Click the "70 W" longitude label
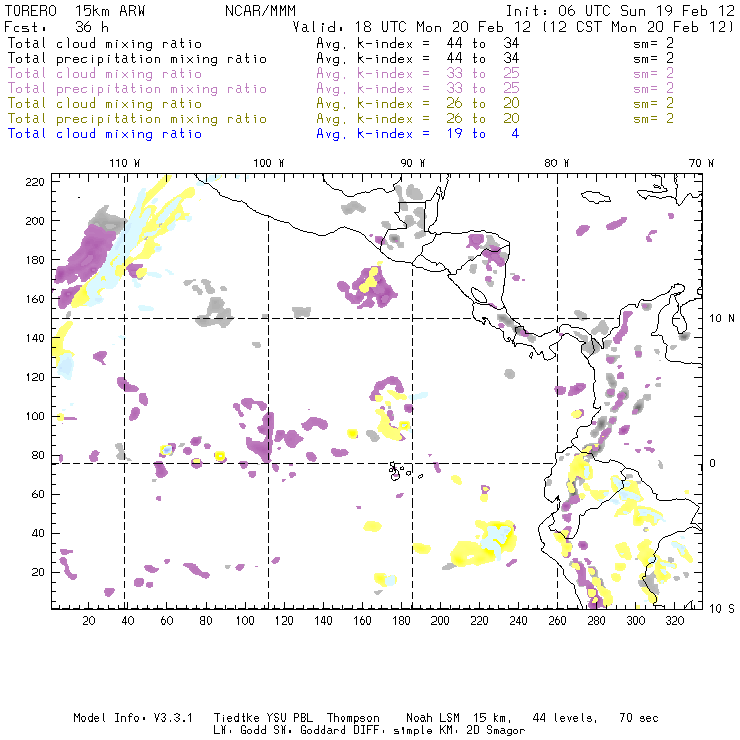The height and width of the screenshot is (740, 740). click(x=701, y=163)
